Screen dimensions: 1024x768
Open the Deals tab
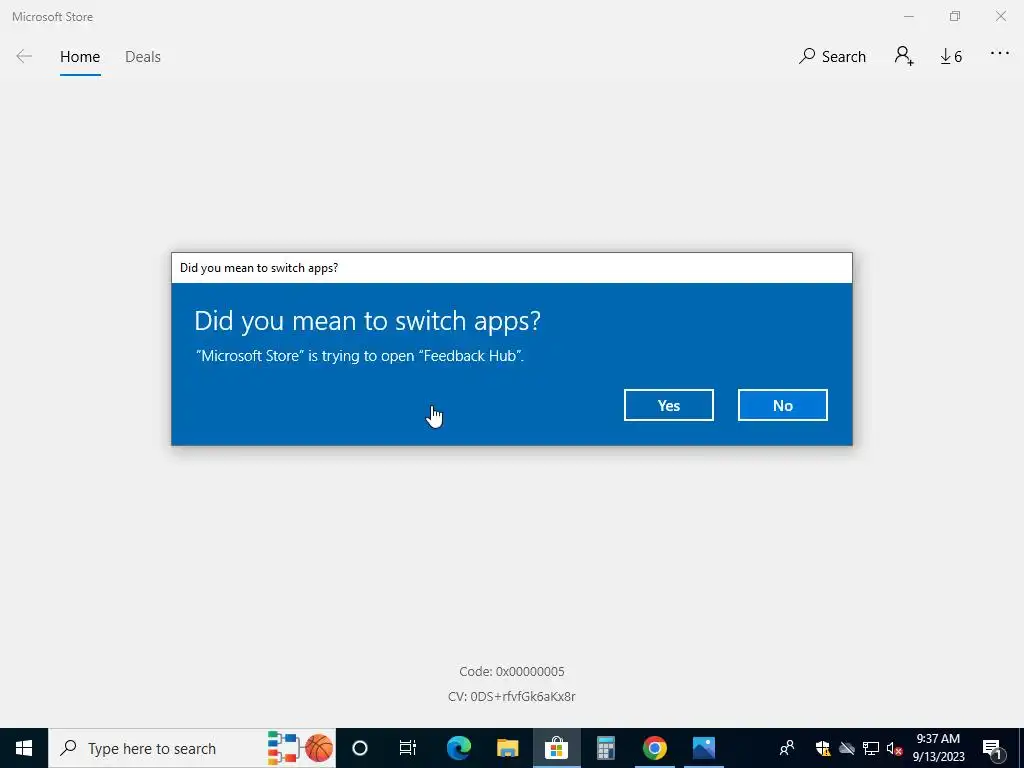coord(142,57)
